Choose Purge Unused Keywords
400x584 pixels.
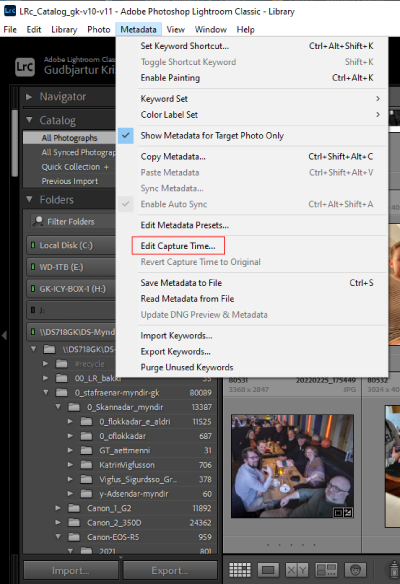tap(252, 368)
